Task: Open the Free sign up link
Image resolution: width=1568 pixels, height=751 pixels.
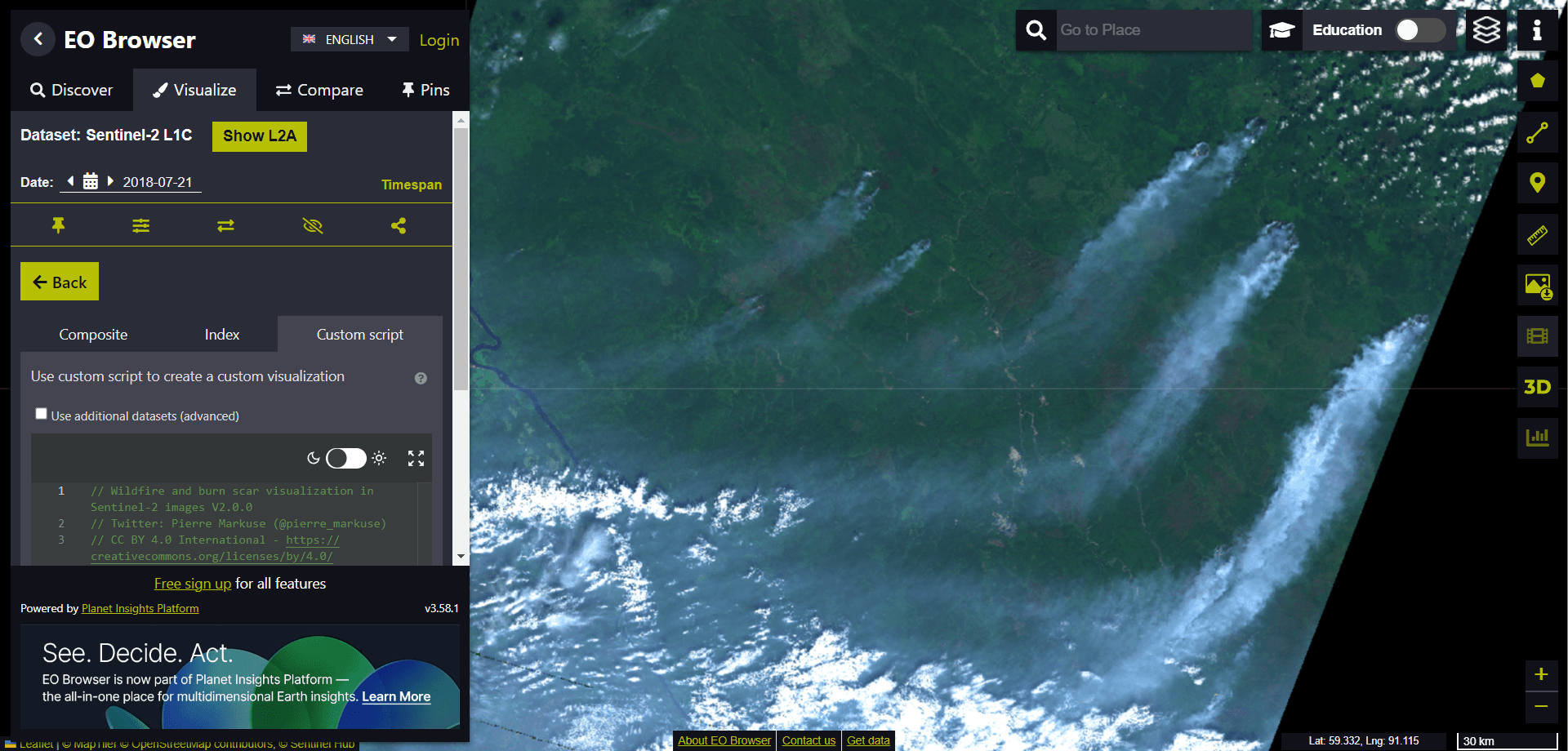Action: coord(193,584)
